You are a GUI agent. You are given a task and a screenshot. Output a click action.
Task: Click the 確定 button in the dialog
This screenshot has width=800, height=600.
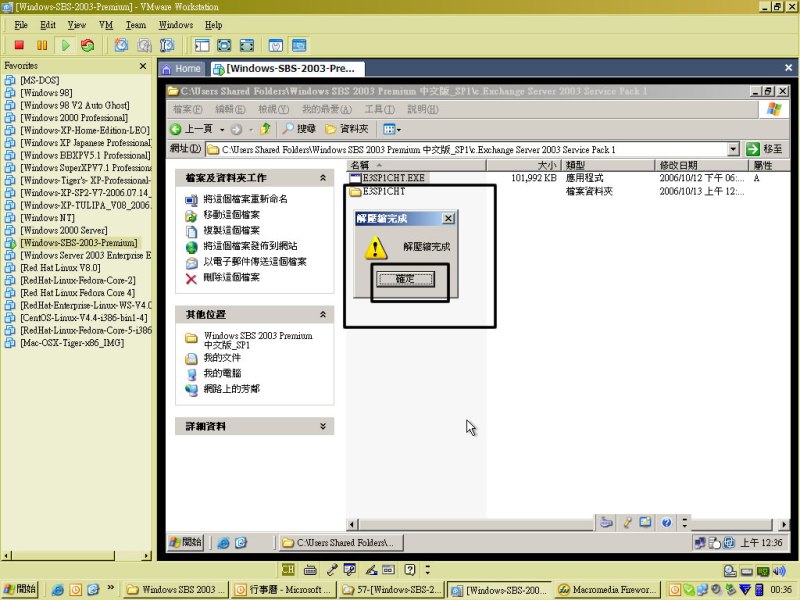coord(406,279)
